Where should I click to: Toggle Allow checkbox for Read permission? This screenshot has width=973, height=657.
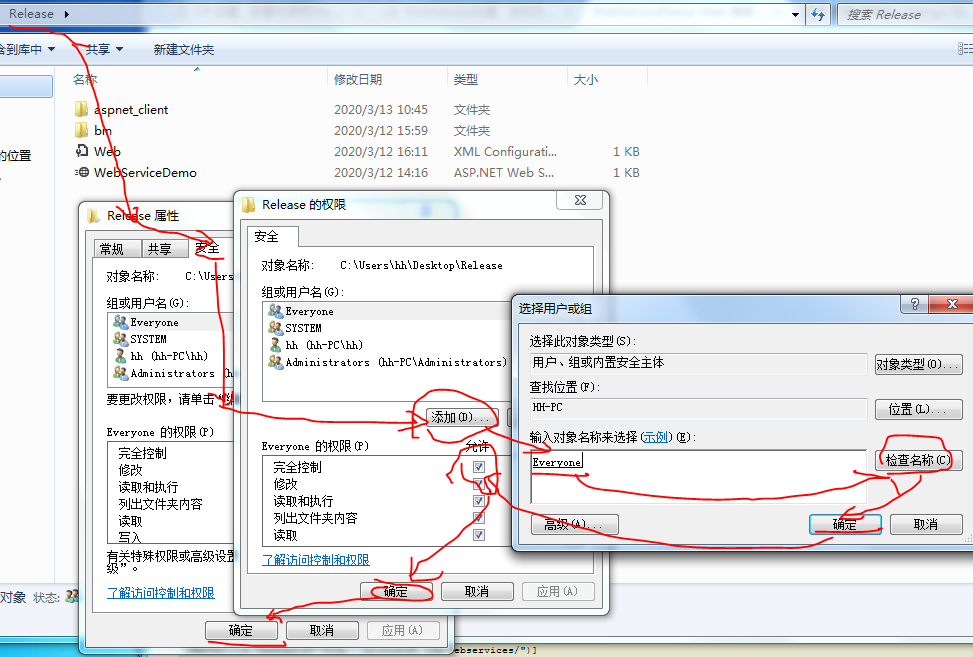(478, 535)
